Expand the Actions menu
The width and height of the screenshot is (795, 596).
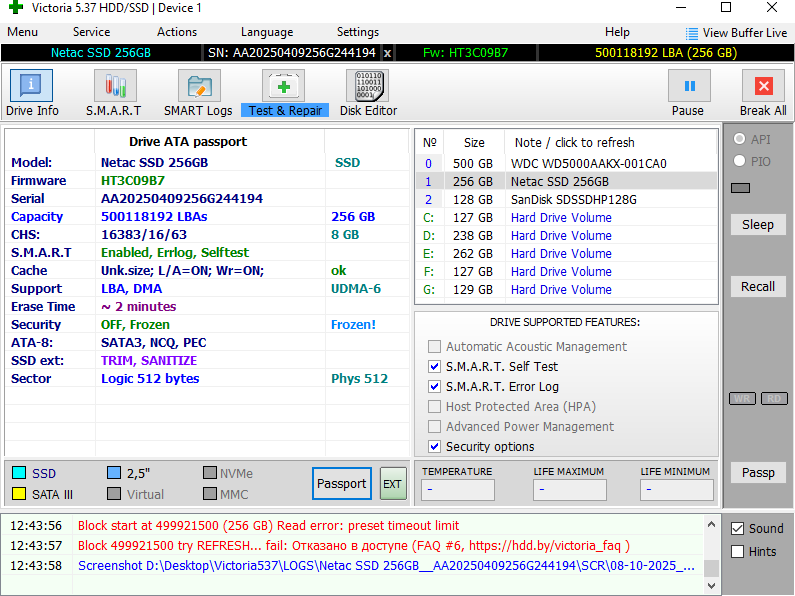point(177,32)
